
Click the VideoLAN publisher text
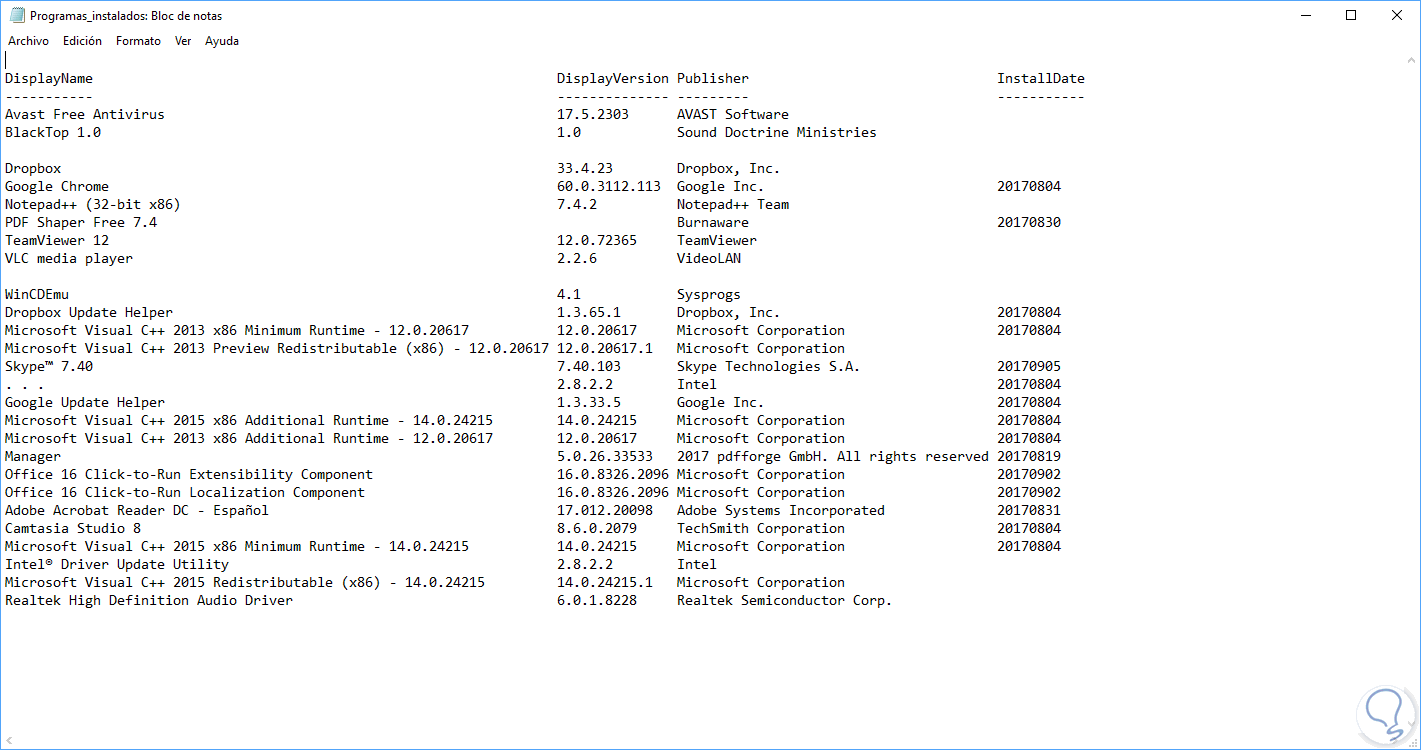[709, 258]
